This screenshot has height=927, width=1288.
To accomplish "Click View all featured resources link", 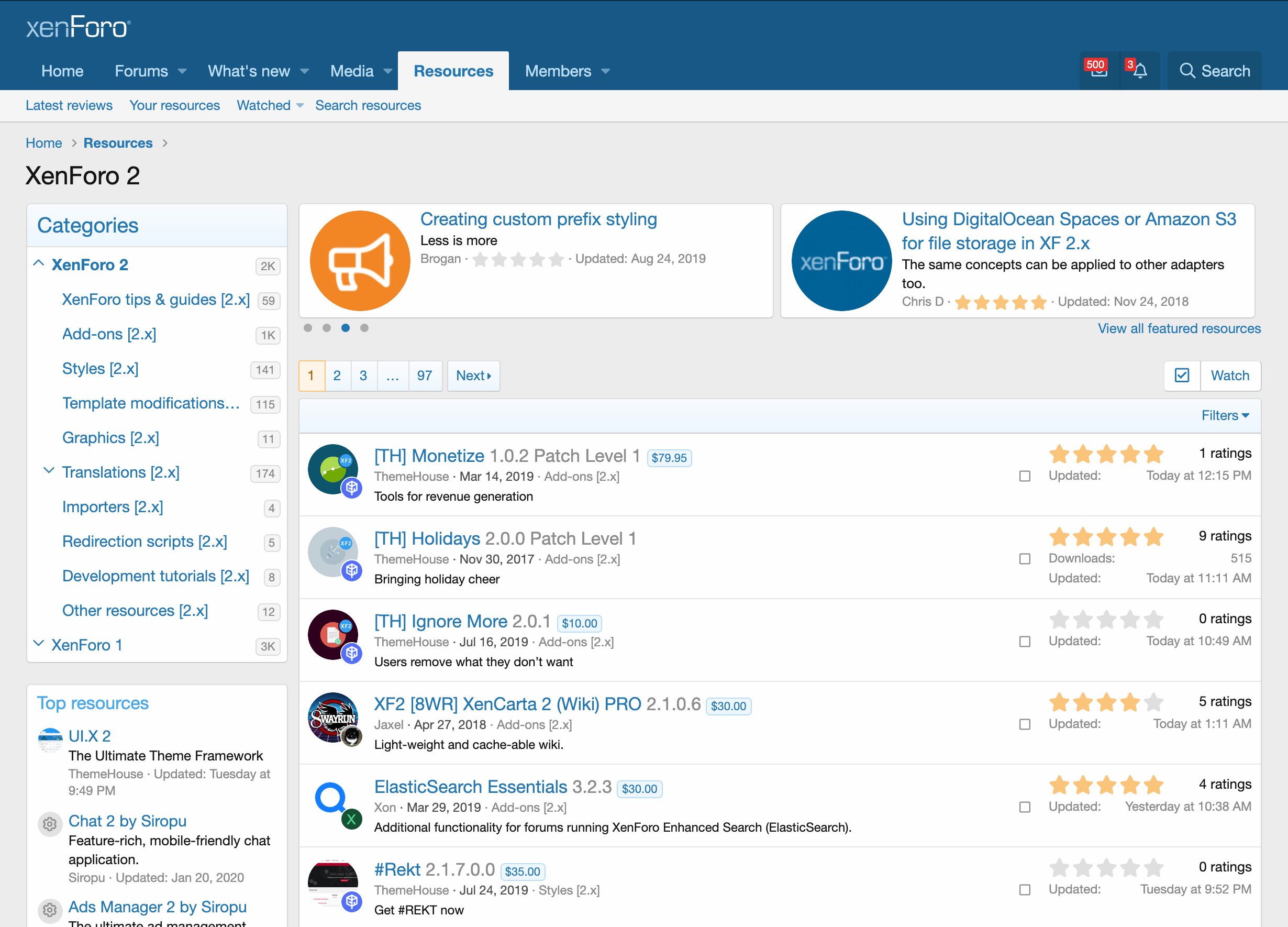I will pyautogui.click(x=1179, y=328).
